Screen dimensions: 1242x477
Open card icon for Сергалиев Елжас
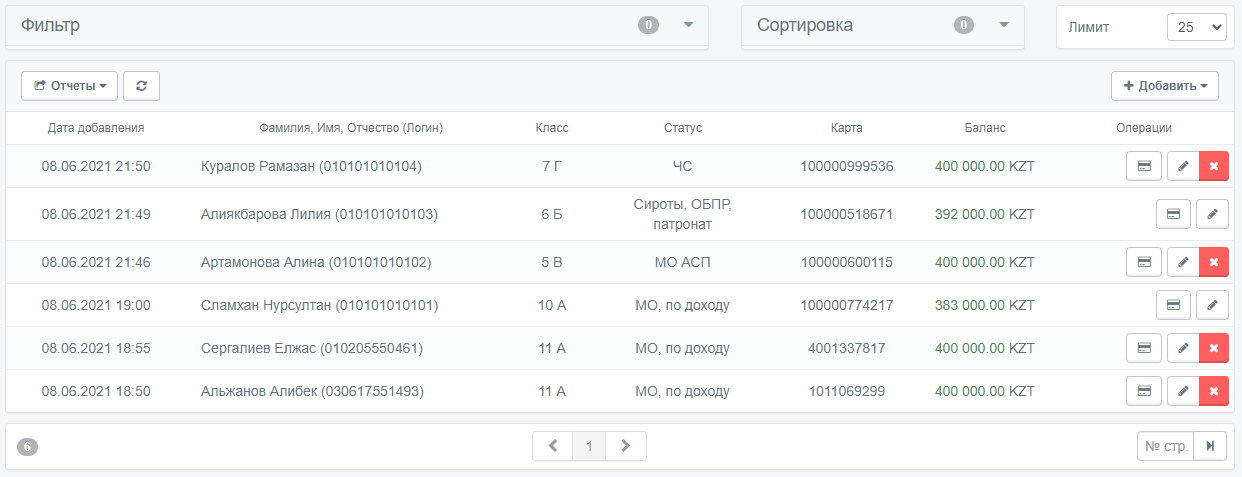pyautogui.click(x=1144, y=348)
